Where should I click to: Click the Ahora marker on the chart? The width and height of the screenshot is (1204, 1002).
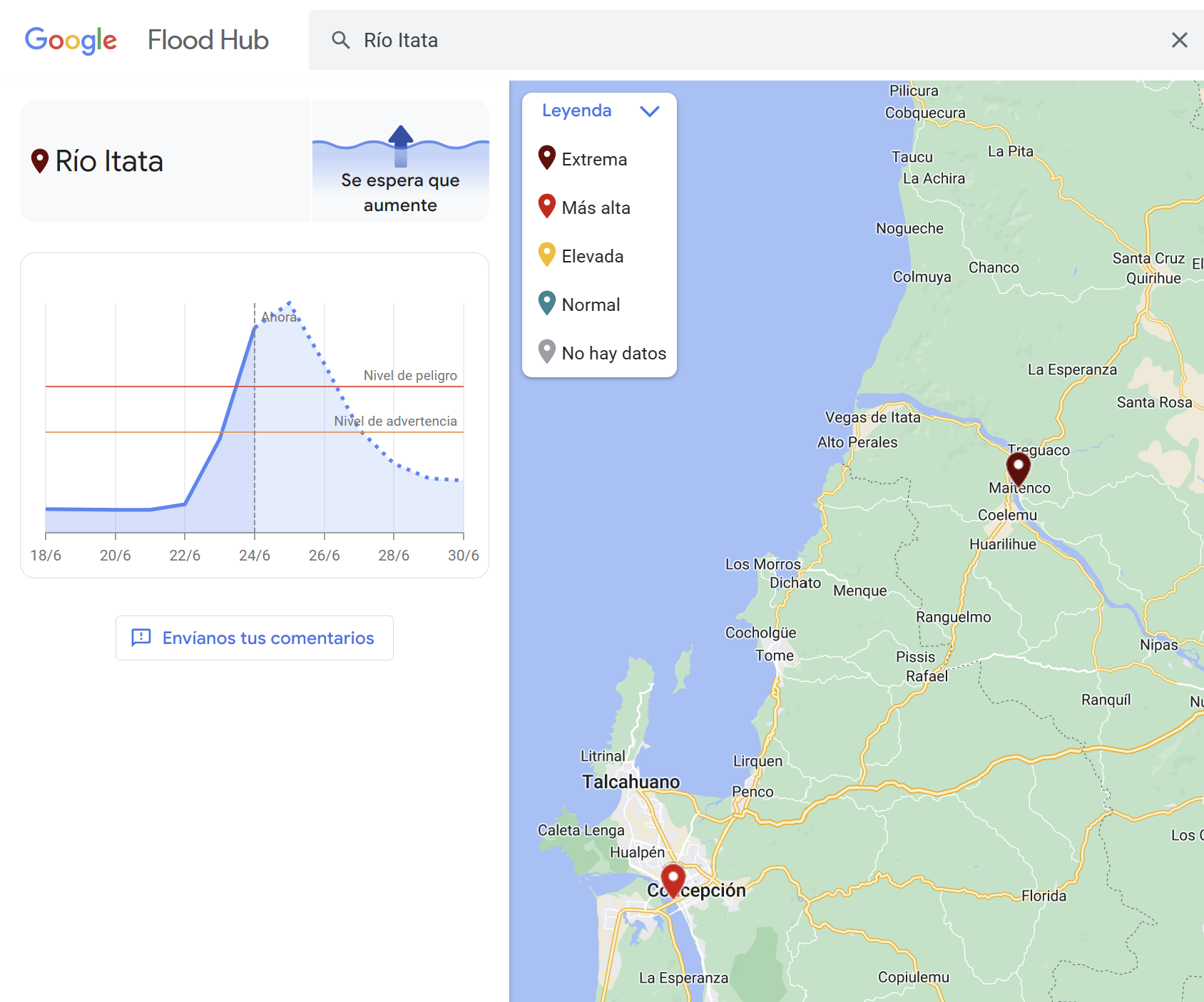(279, 317)
